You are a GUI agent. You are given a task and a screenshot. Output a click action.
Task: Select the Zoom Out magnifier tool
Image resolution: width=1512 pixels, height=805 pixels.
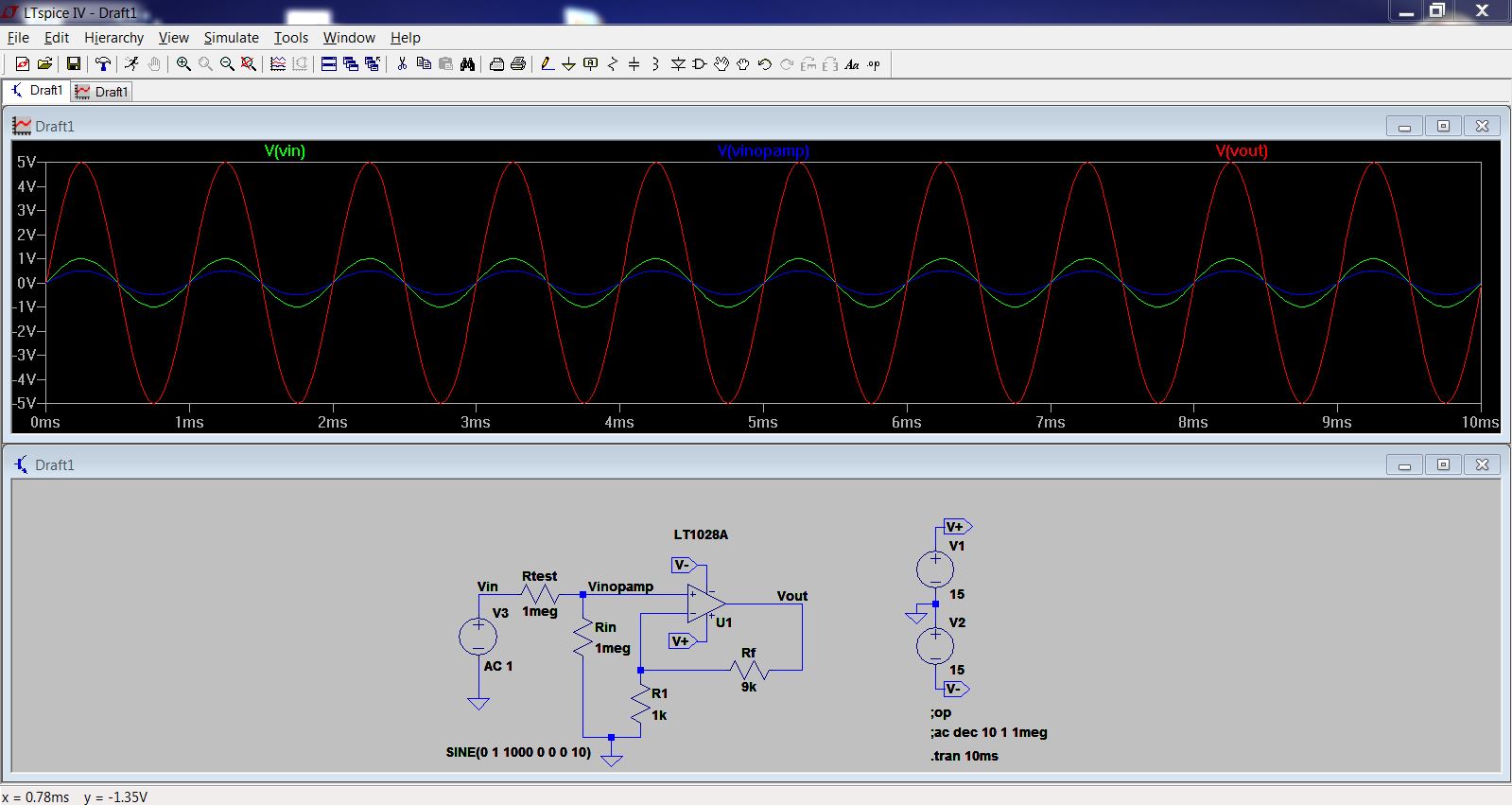click(227, 64)
